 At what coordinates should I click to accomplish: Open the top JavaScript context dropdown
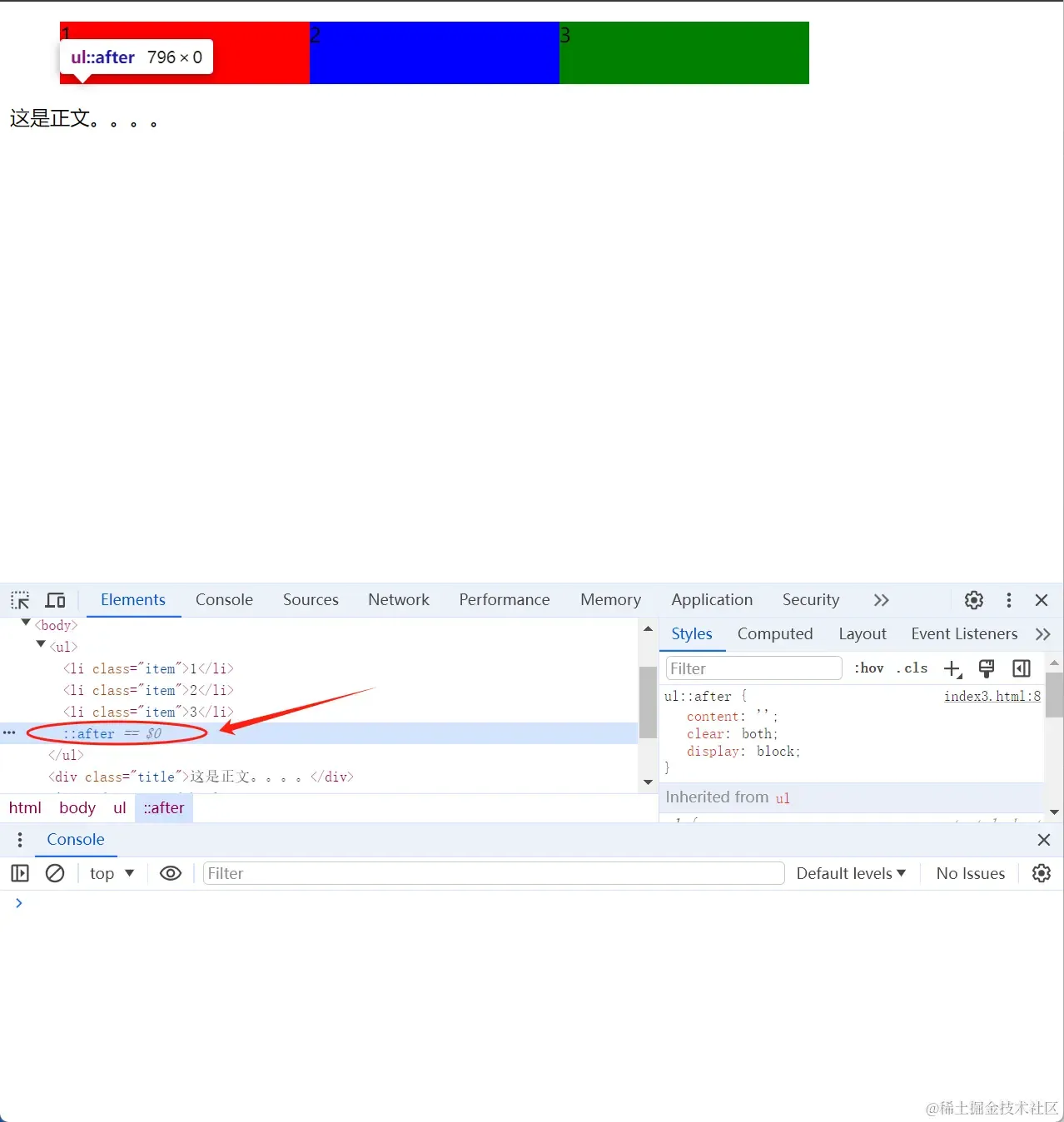(x=112, y=873)
